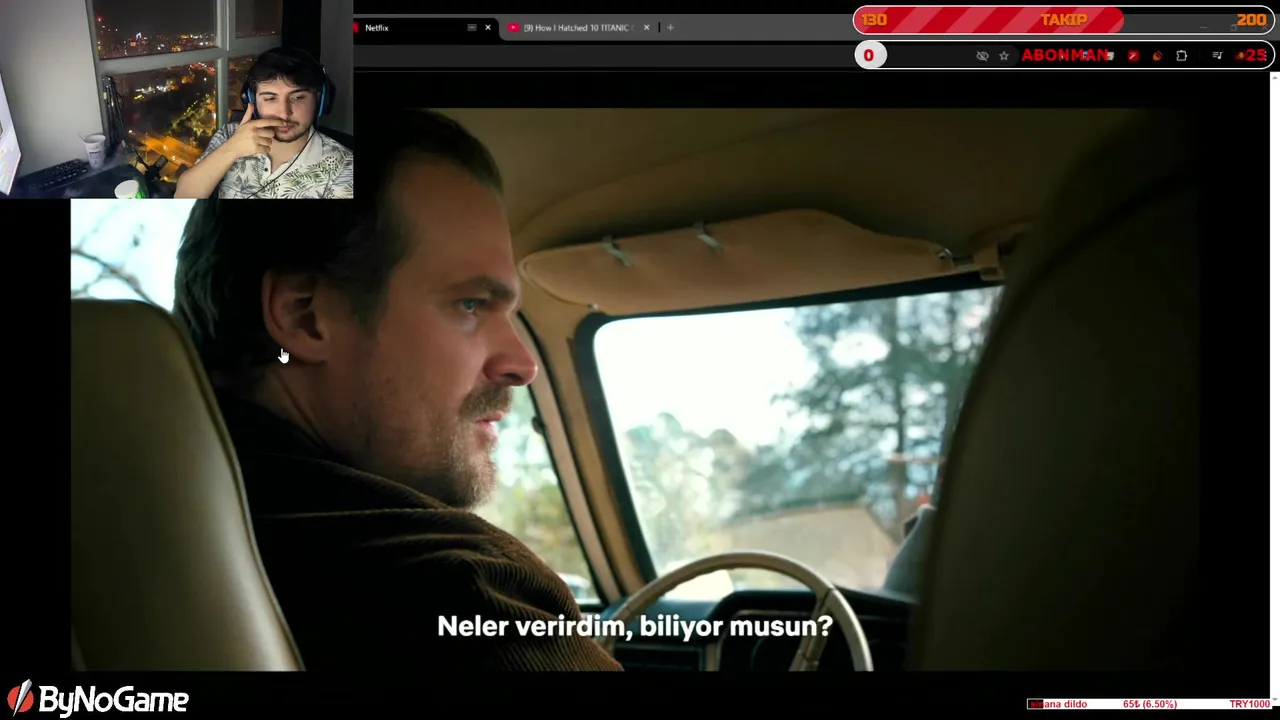Click the ABONMAN subscriber goal bar
Viewport: 1280px width, 720px height.
[1064, 56]
